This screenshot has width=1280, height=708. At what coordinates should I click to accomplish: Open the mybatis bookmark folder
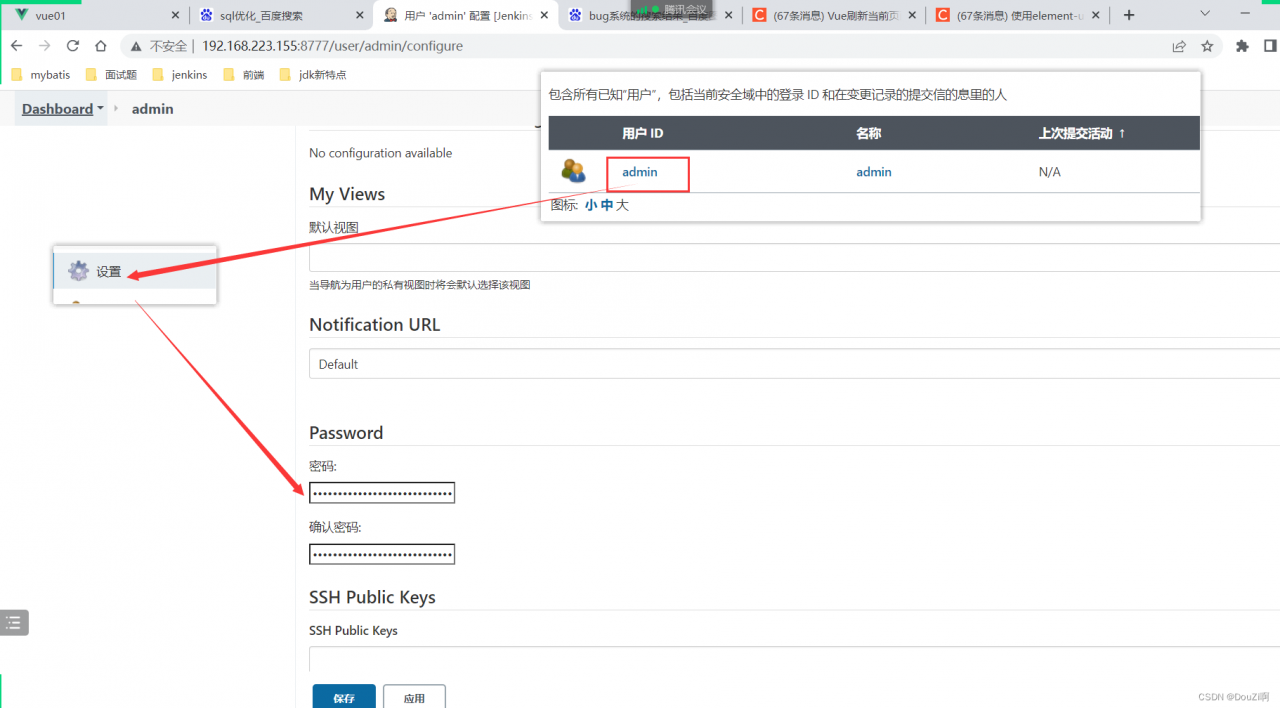[40, 75]
